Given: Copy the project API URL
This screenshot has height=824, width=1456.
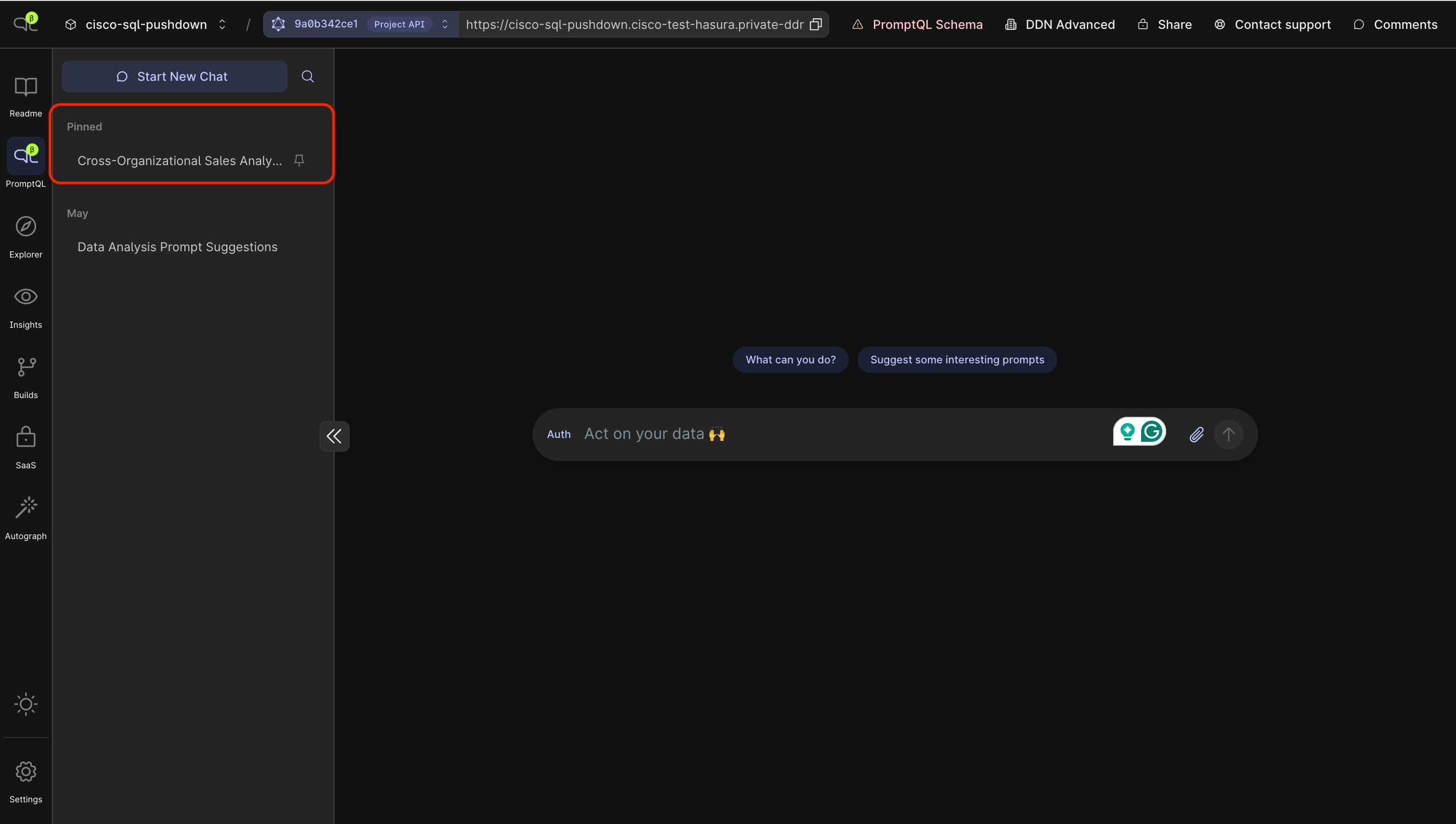Looking at the screenshot, I should coord(816,24).
